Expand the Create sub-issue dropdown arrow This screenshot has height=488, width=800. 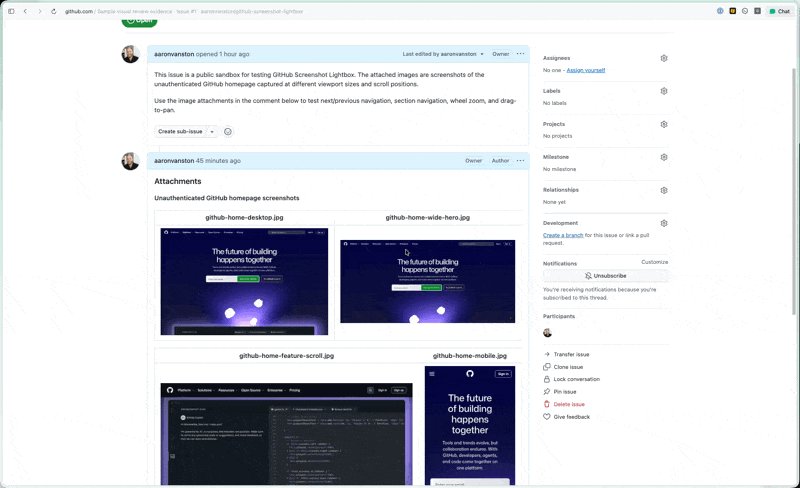pyautogui.click(x=212, y=132)
